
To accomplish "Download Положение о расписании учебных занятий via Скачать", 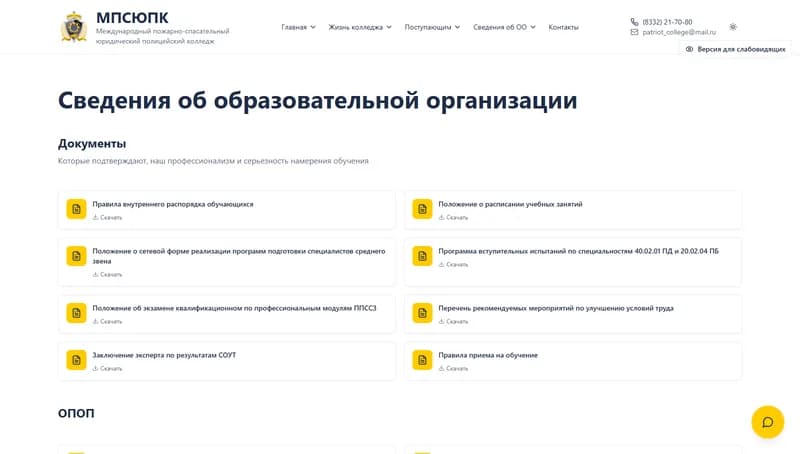I will tap(453, 217).
